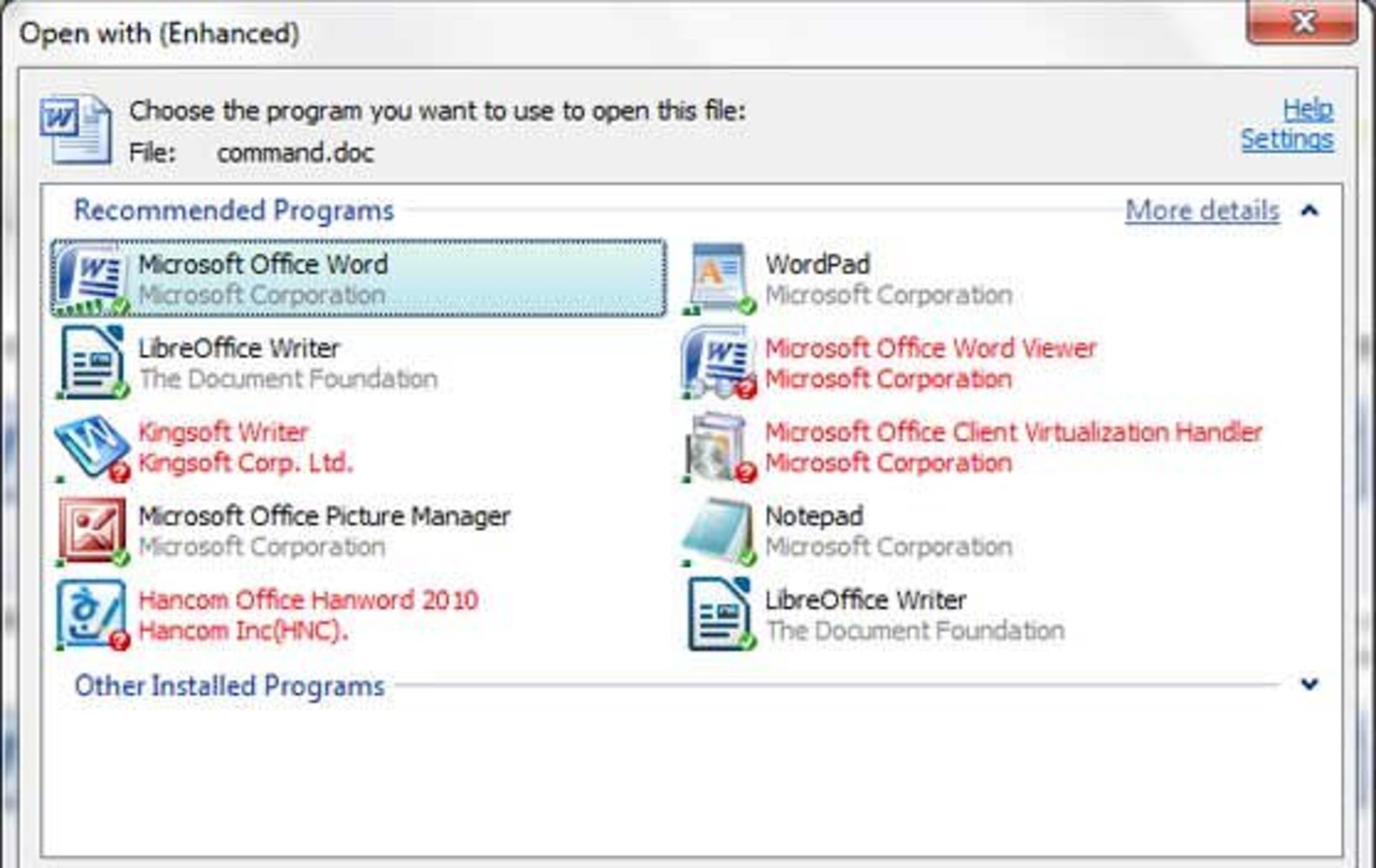Click the Recommended Programs heading
Viewport: 1376px width, 868px height.
[x=234, y=211]
